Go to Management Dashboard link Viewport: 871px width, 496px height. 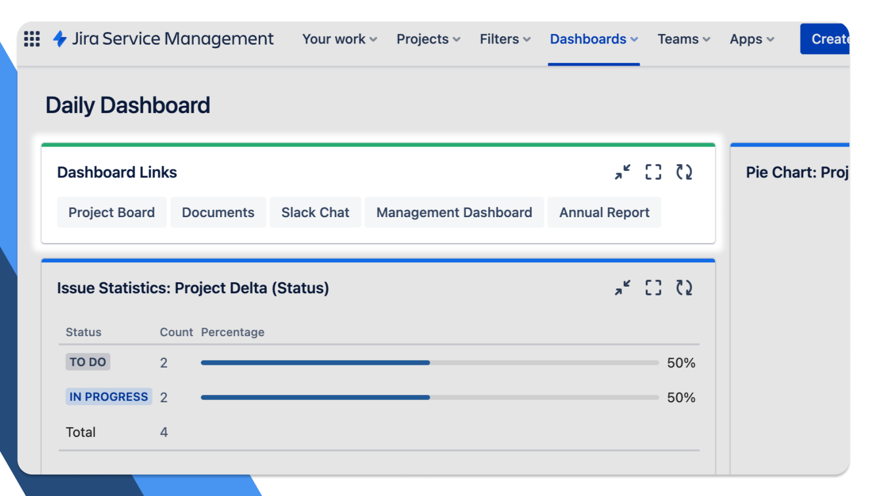point(454,212)
